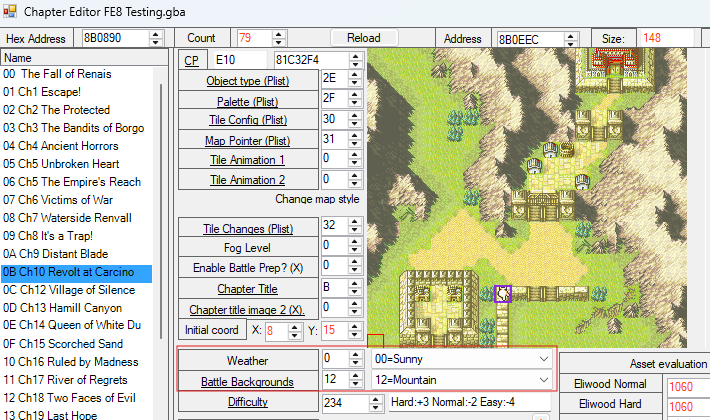Click the Map Pointer 31 spinner arrows

355,139
